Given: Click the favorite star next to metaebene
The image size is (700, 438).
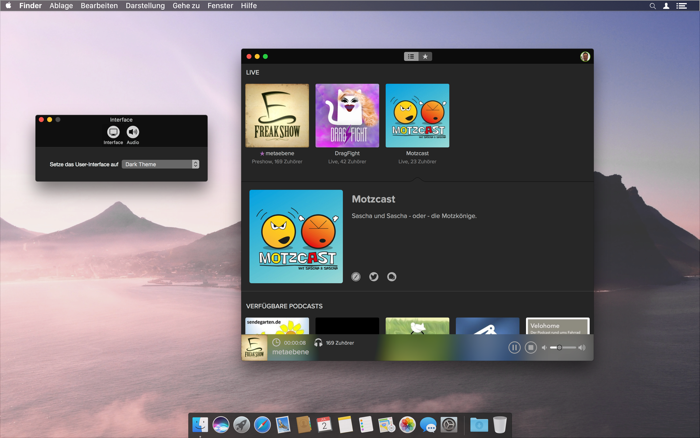Looking at the screenshot, I should click(x=262, y=154).
